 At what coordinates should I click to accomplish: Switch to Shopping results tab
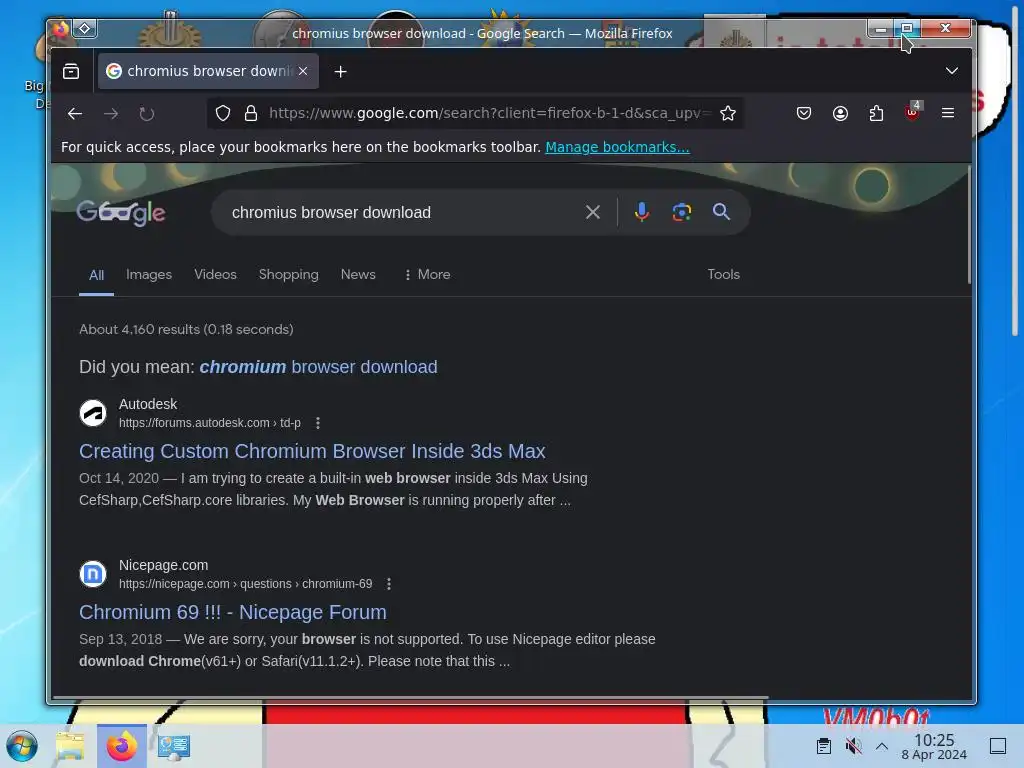point(289,274)
